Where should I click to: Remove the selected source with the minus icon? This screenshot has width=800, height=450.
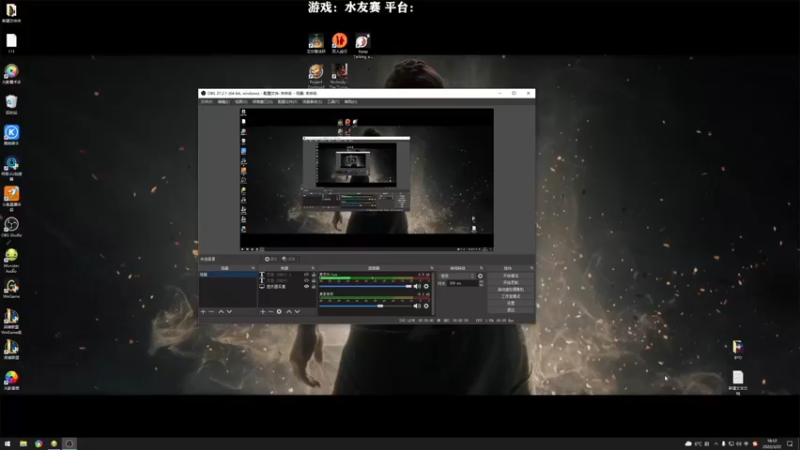[x=270, y=312]
